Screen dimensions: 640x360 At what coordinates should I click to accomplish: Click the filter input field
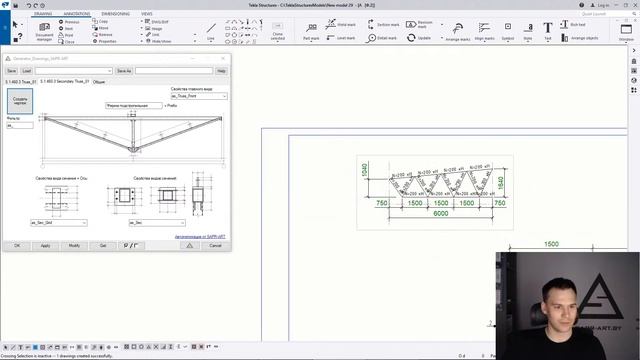coord(20,126)
